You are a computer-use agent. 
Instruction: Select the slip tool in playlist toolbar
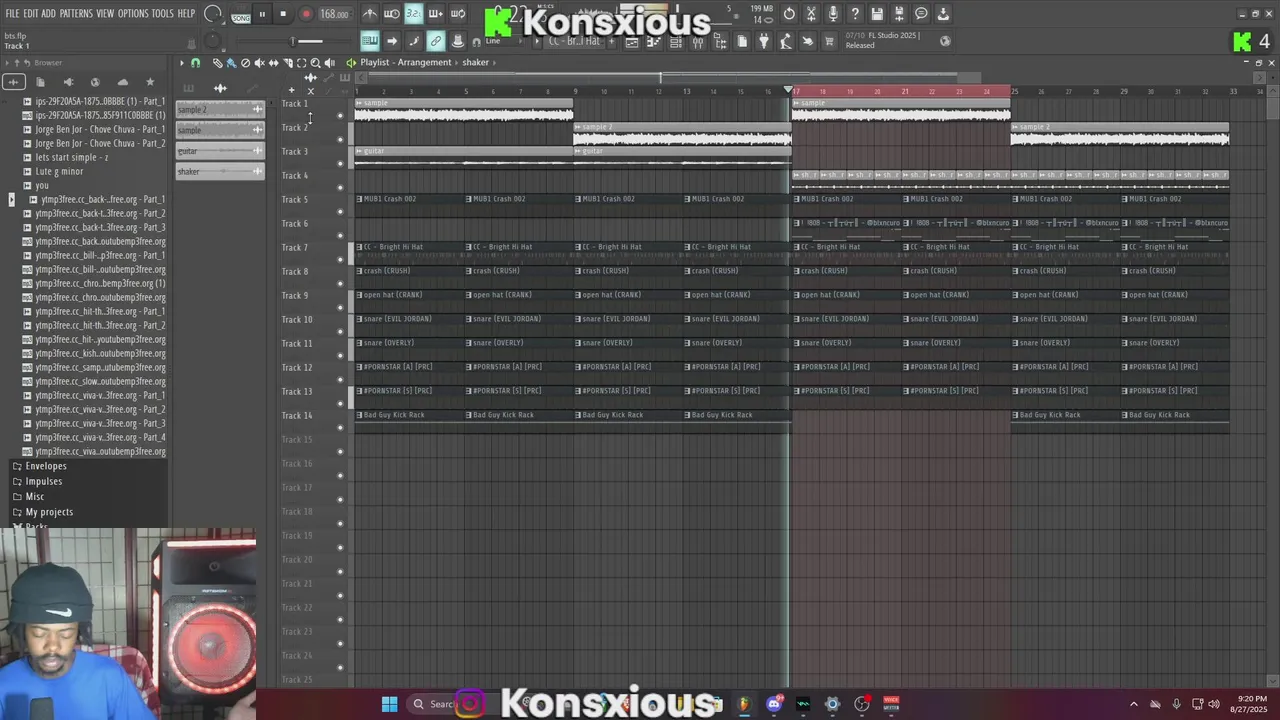(x=273, y=63)
